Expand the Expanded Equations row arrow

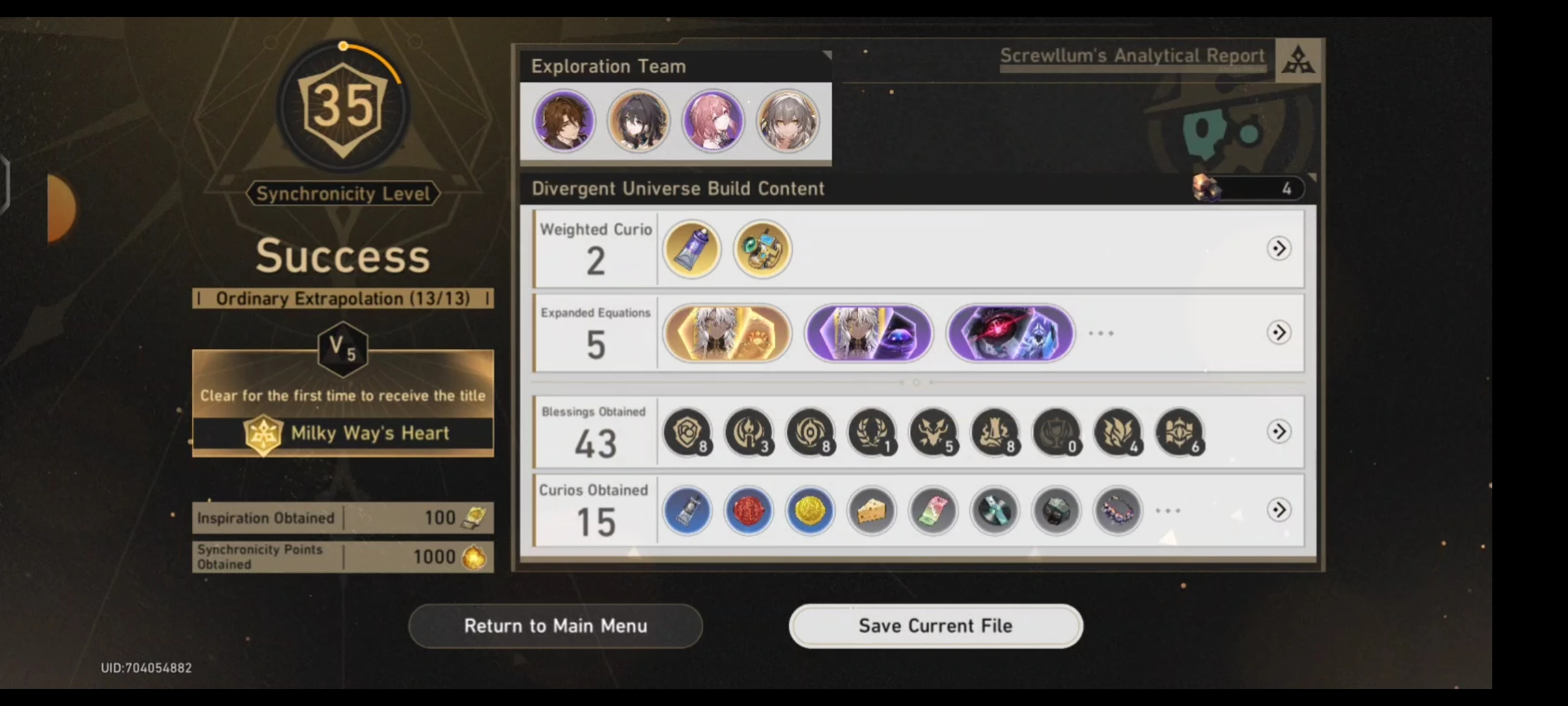[1279, 332]
